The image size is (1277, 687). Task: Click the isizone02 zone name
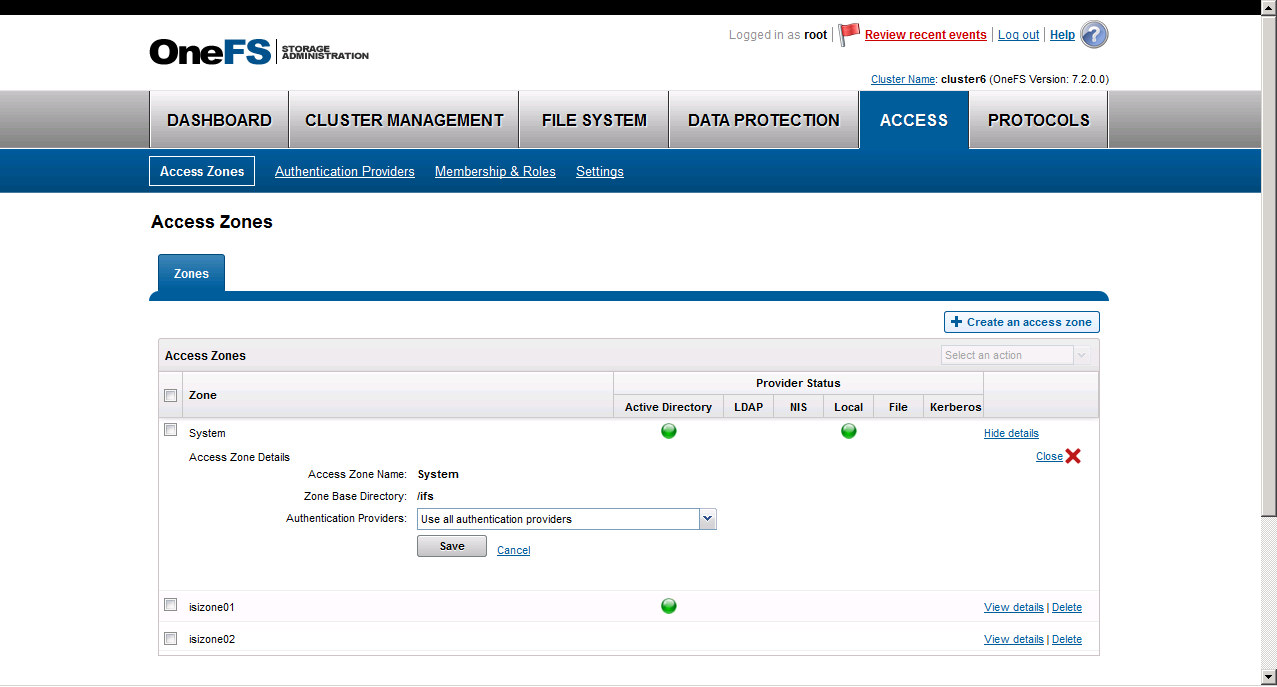212,639
